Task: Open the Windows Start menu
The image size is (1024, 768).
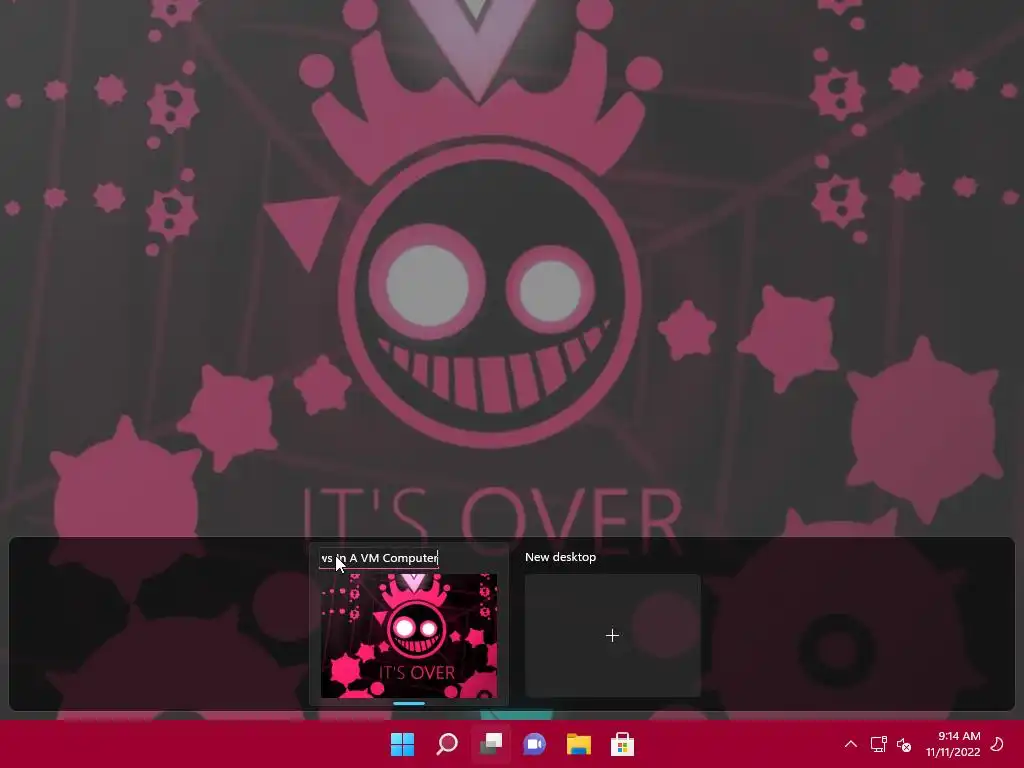Action: (x=402, y=744)
